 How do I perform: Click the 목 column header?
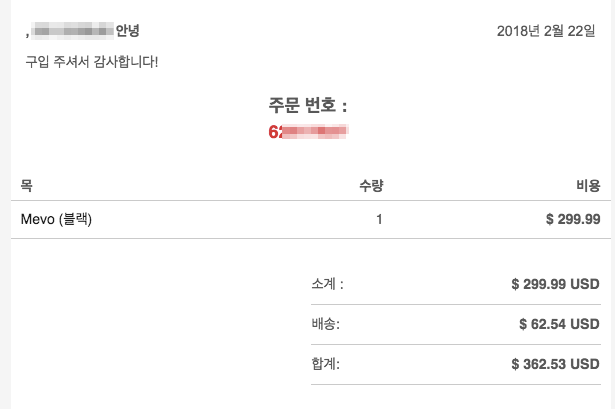(26, 185)
